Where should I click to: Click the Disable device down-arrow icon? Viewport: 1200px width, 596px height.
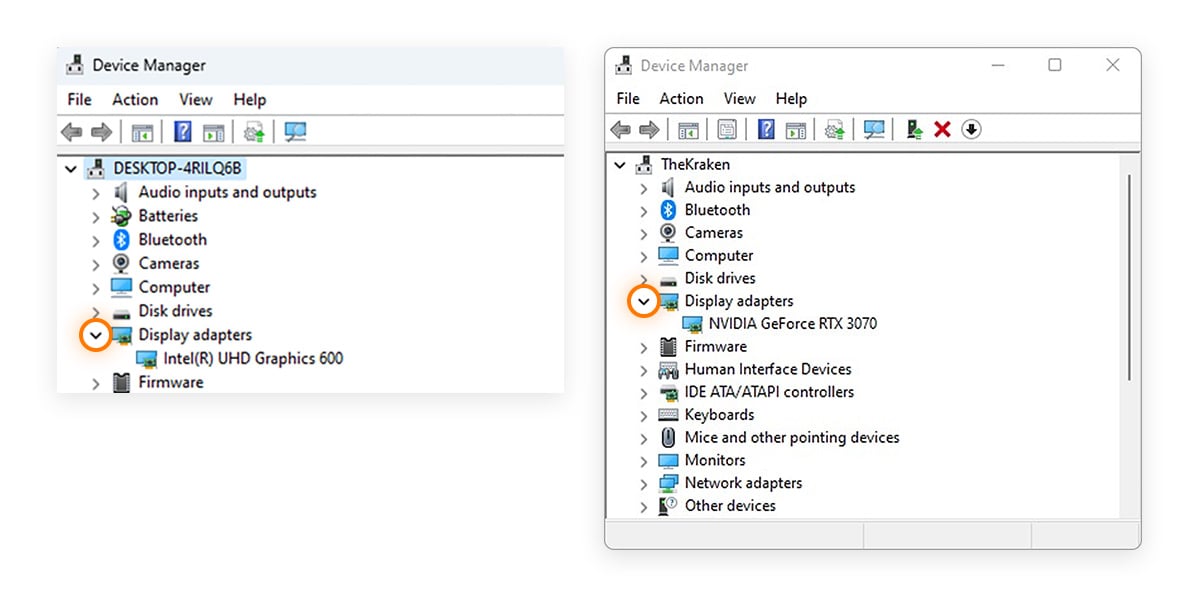pyautogui.click(x=971, y=129)
